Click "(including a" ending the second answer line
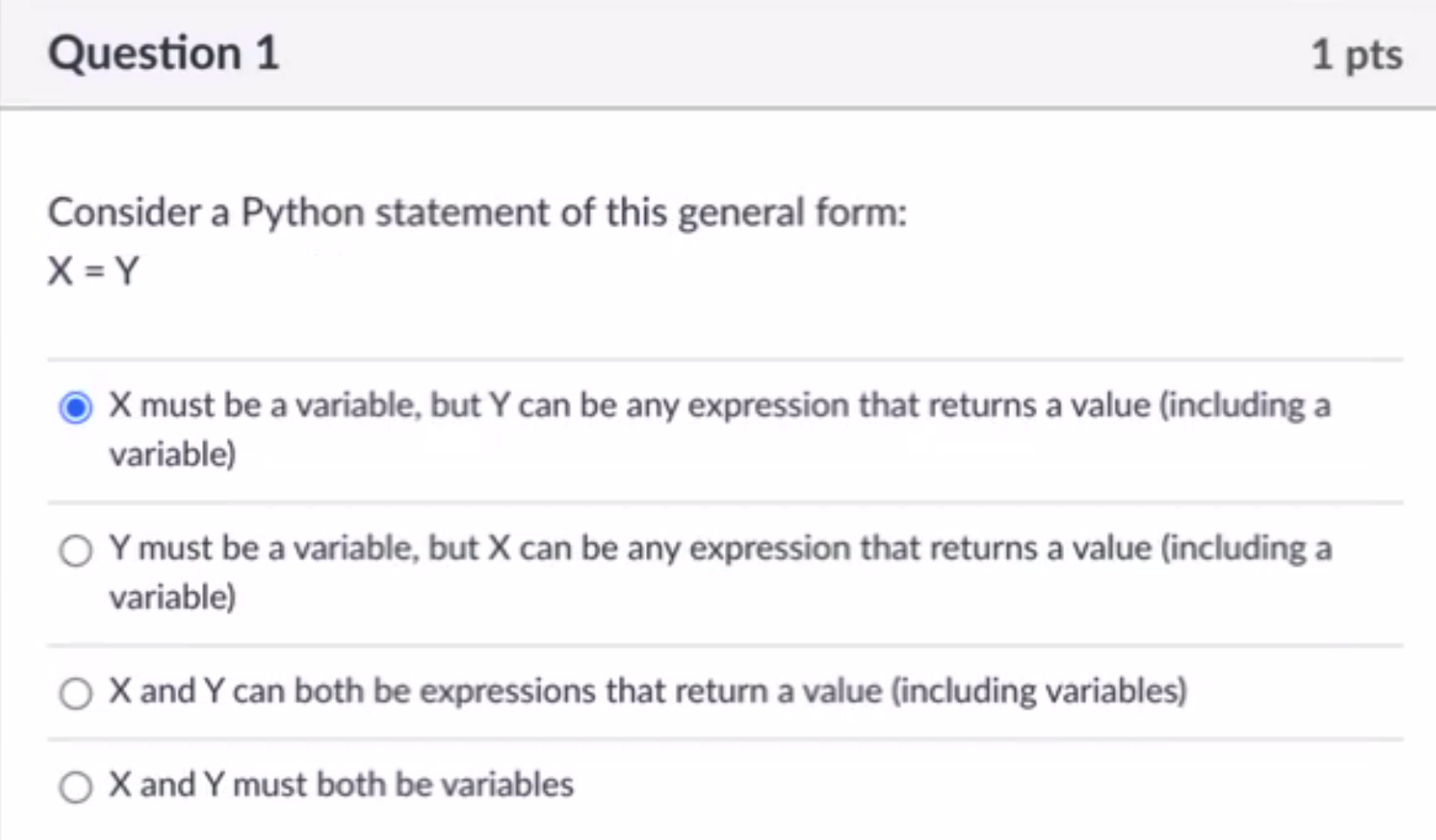The image size is (1436, 840). 1245,548
